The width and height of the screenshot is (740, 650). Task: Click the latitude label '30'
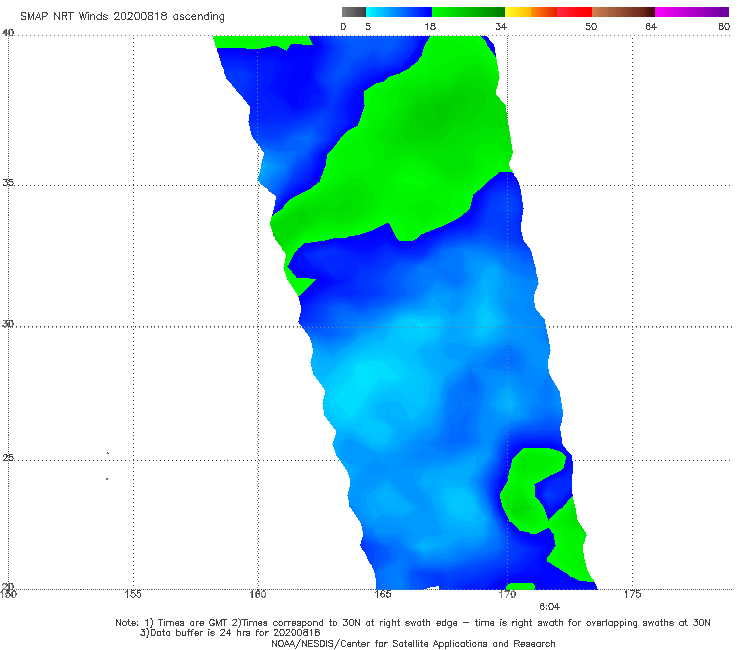click(8, 324)
